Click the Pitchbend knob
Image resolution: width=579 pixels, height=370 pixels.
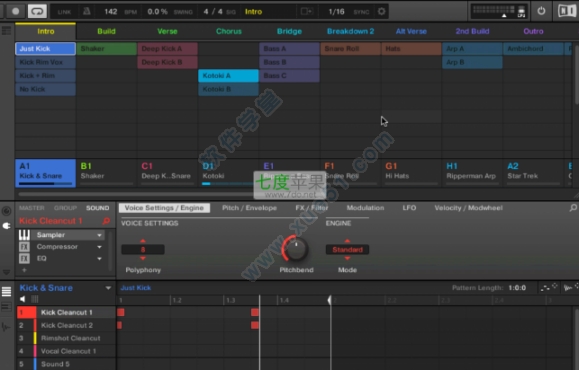click(x=295, y=249)
